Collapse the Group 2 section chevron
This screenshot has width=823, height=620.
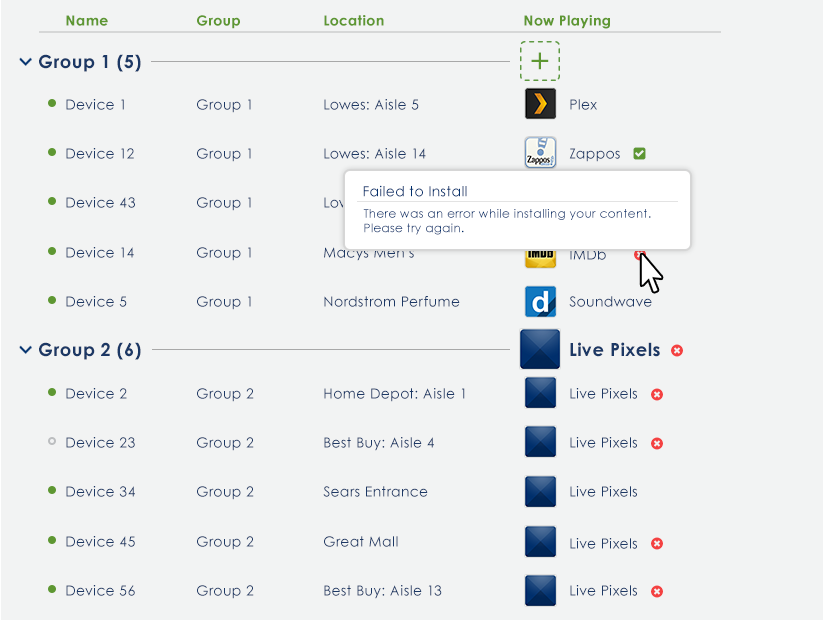25,350
